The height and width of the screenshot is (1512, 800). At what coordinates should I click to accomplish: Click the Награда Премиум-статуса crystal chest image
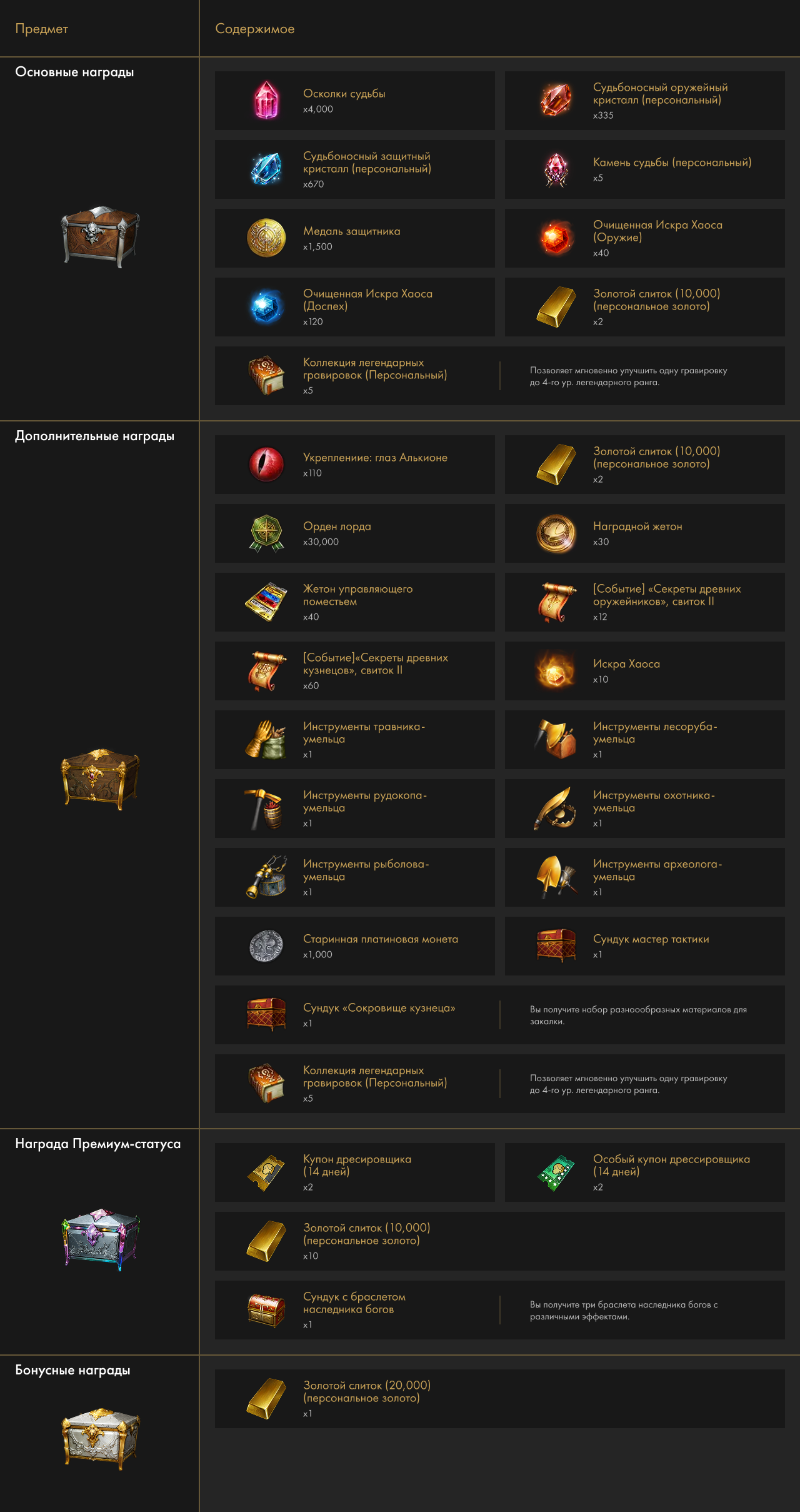(100, 1239)
